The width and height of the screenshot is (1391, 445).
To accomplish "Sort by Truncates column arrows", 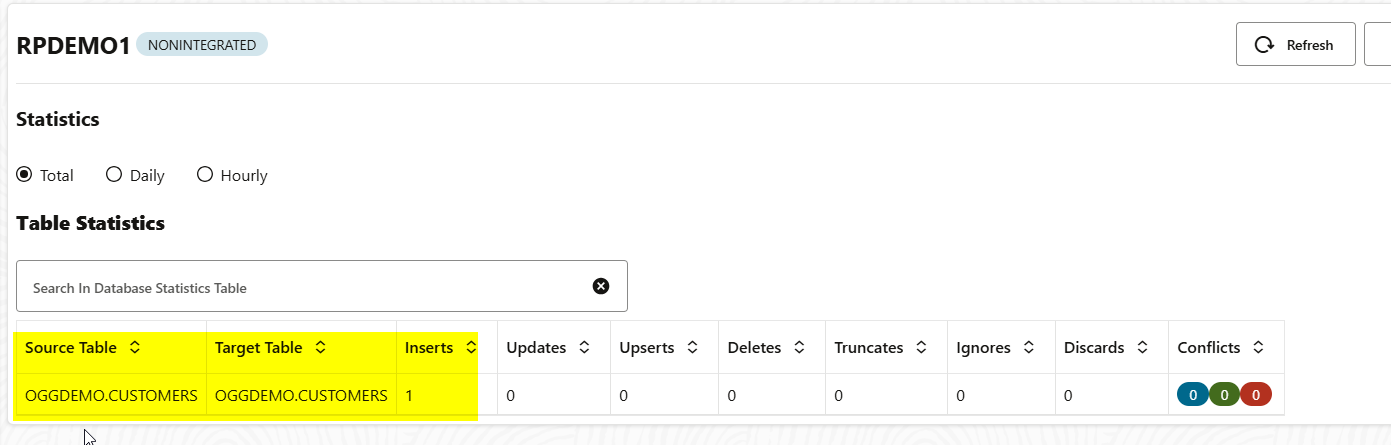I will (x=921, y=348).
